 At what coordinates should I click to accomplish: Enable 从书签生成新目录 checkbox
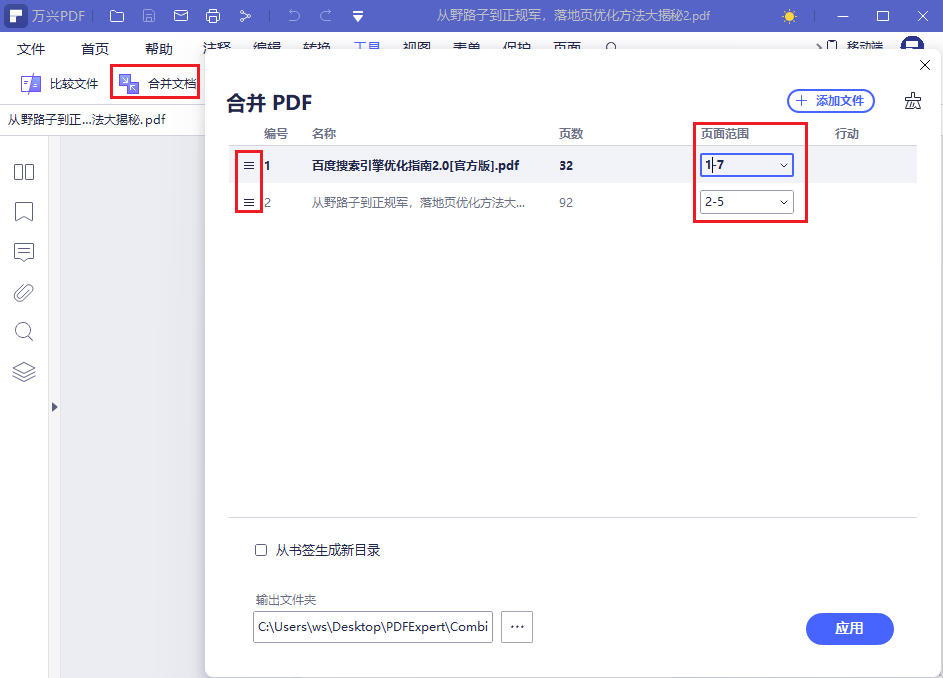click(x=260, y=549)
